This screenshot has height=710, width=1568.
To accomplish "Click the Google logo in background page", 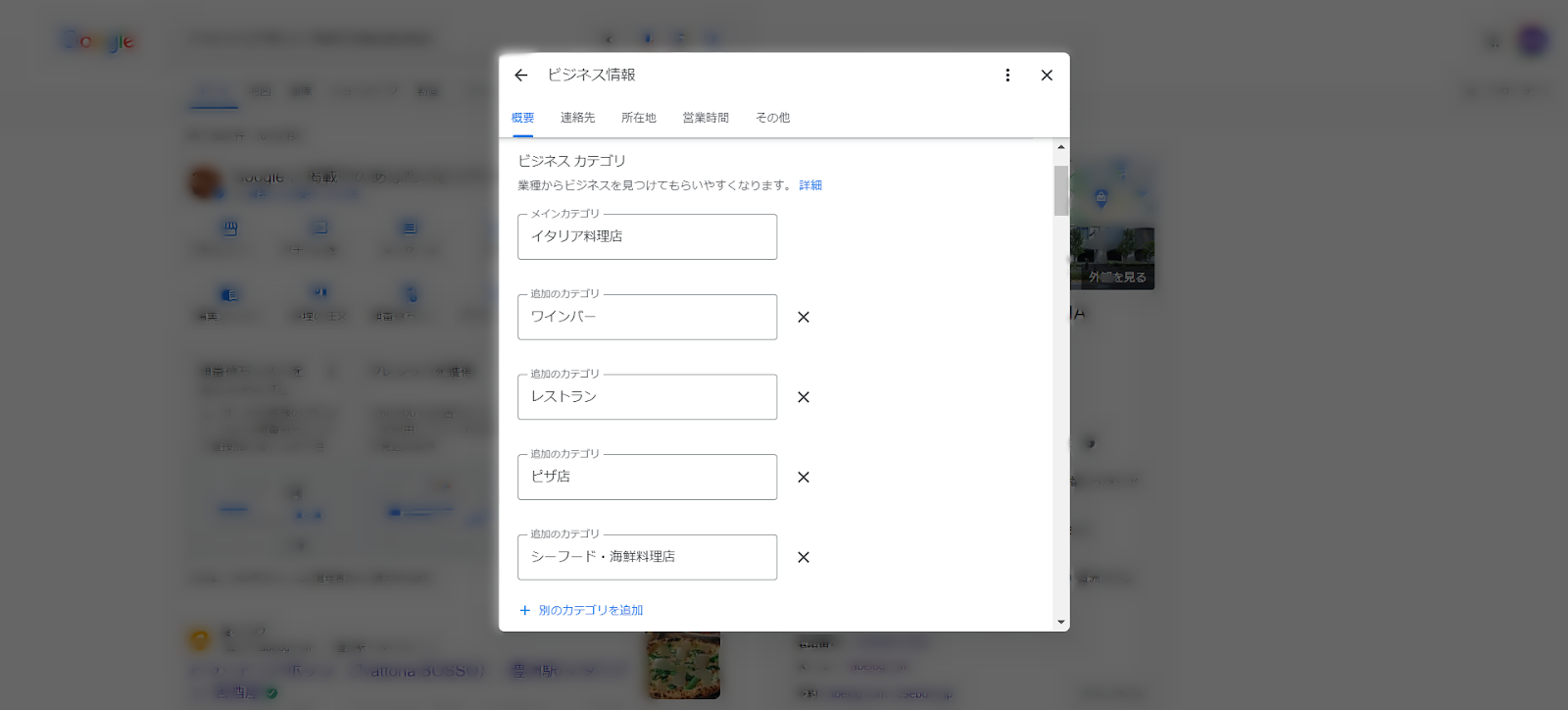I will (98, 40).
